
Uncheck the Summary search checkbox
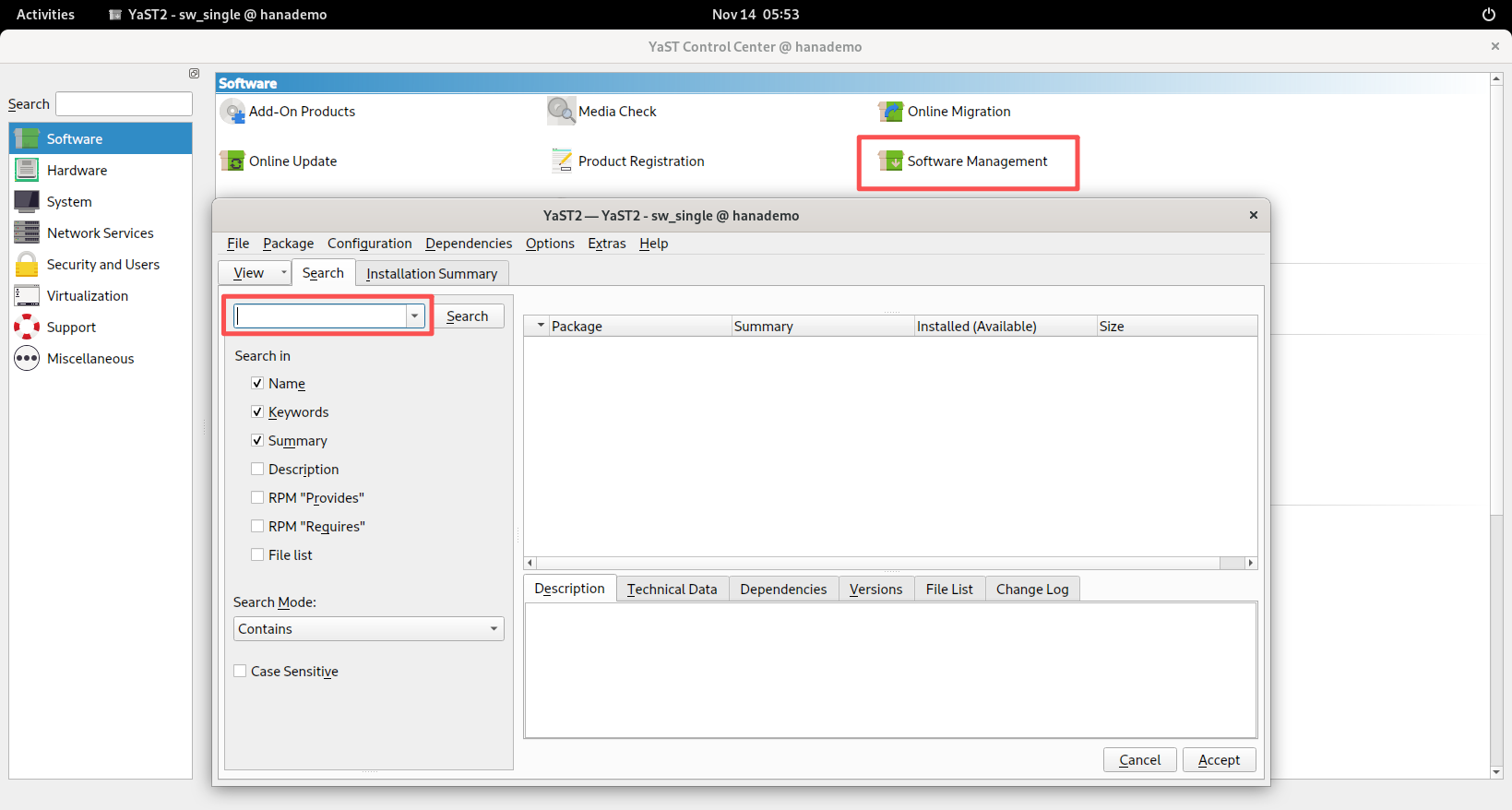tap(257, 440)
